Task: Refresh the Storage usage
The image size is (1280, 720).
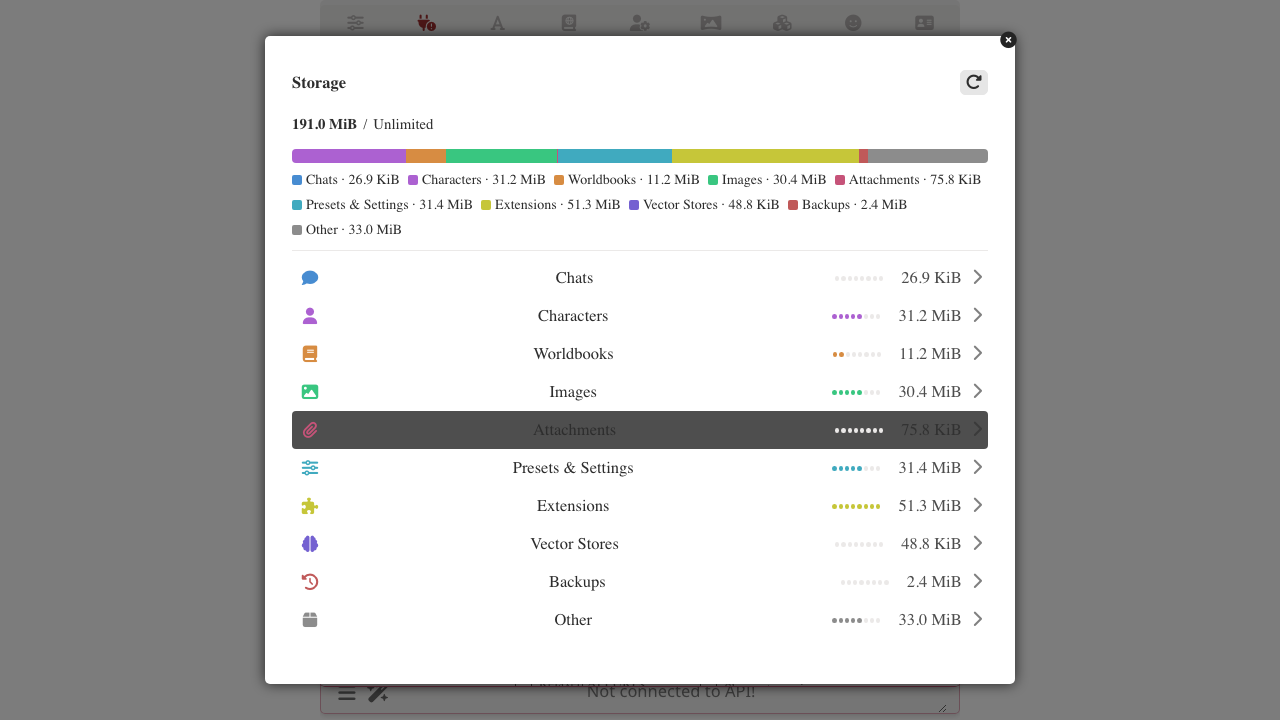Action: (974, 83)
